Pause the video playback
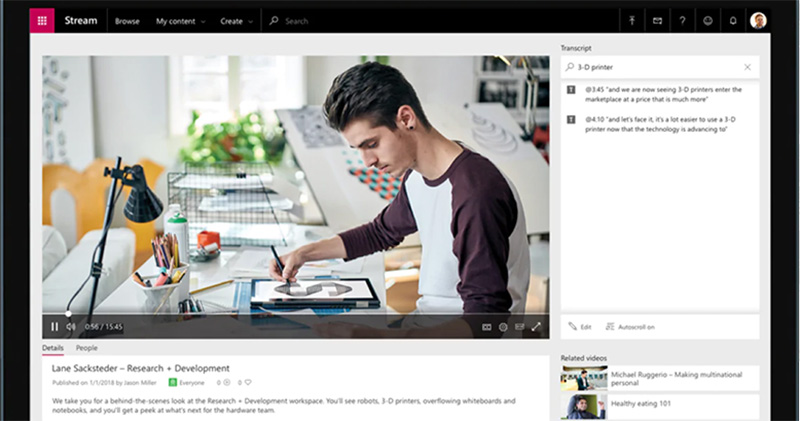The width and height of the screenshot is (800, 421). (x=54, y=326)
